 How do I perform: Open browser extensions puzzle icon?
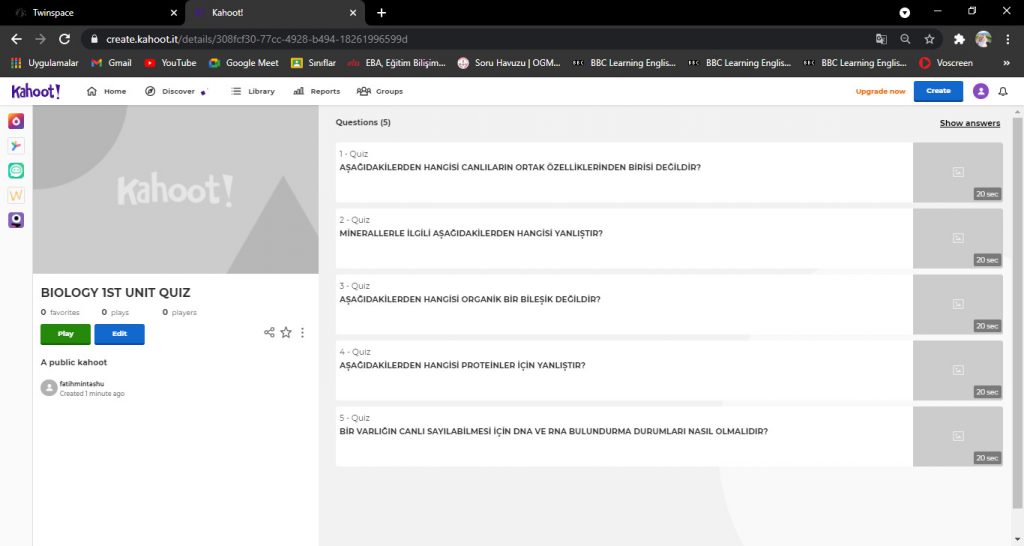[x=959, y=39]
